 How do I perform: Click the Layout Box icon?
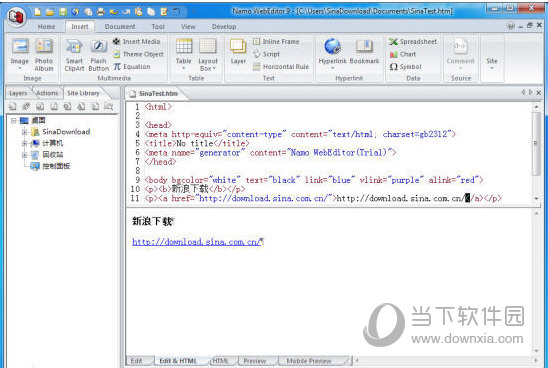pyautogui.click(x=208, y=46)
